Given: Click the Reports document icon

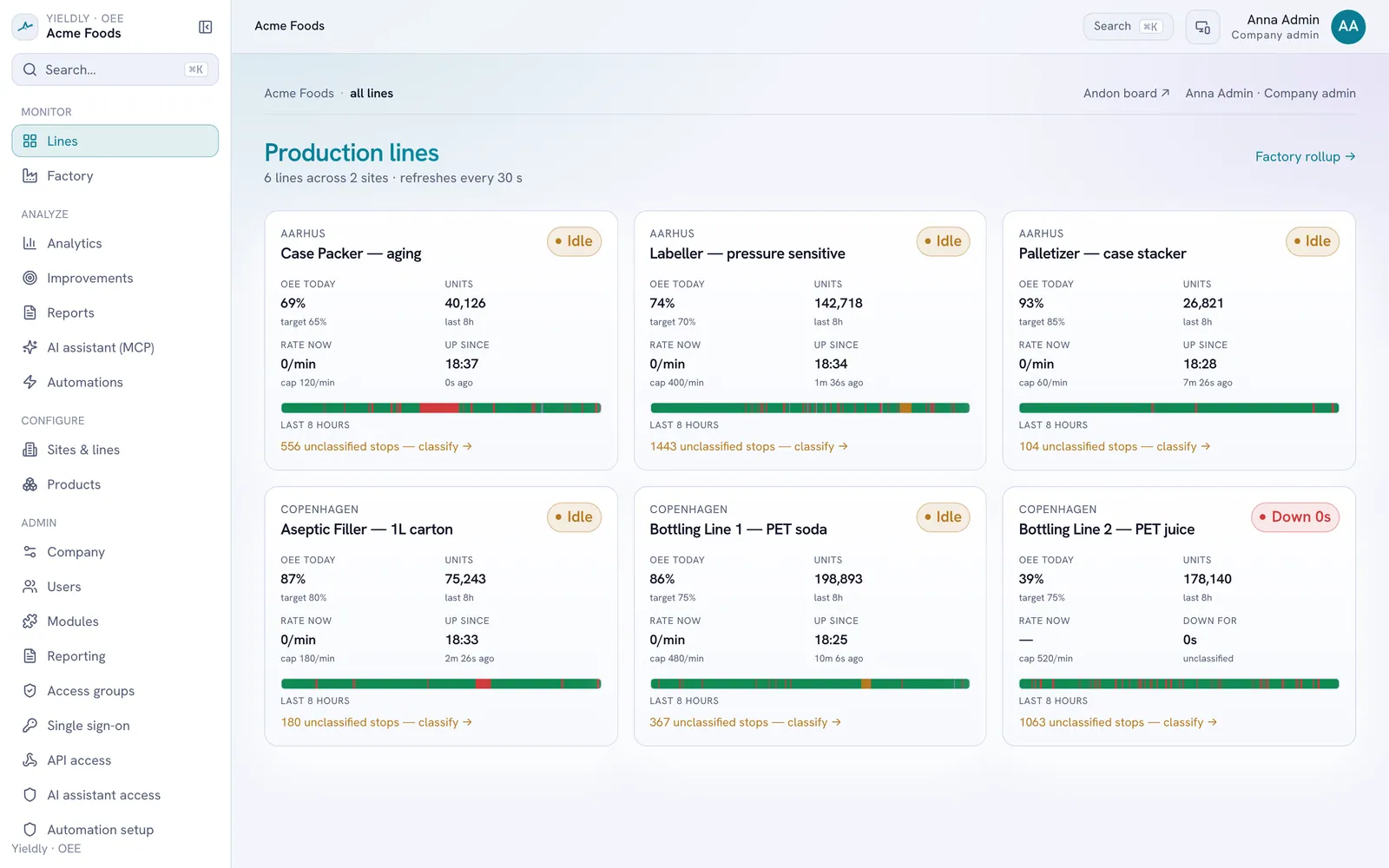Looking at the screenshot, I should (30, 312).
